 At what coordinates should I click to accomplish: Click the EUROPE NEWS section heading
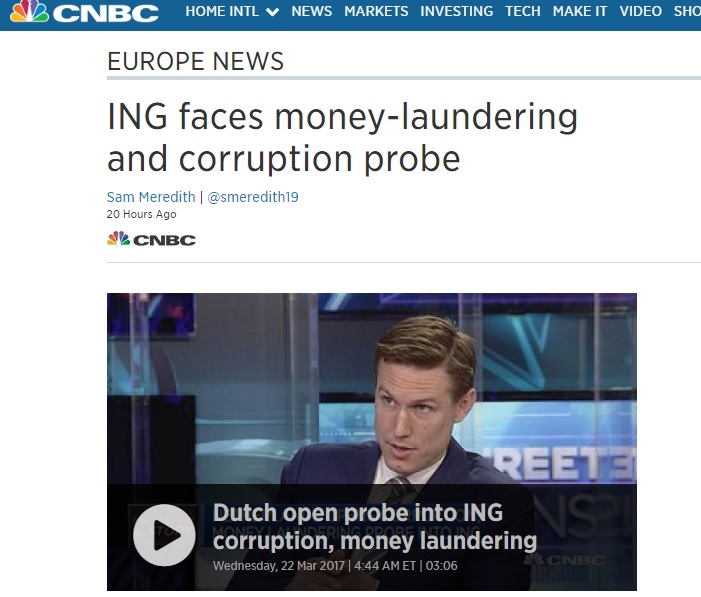(195, 61)
